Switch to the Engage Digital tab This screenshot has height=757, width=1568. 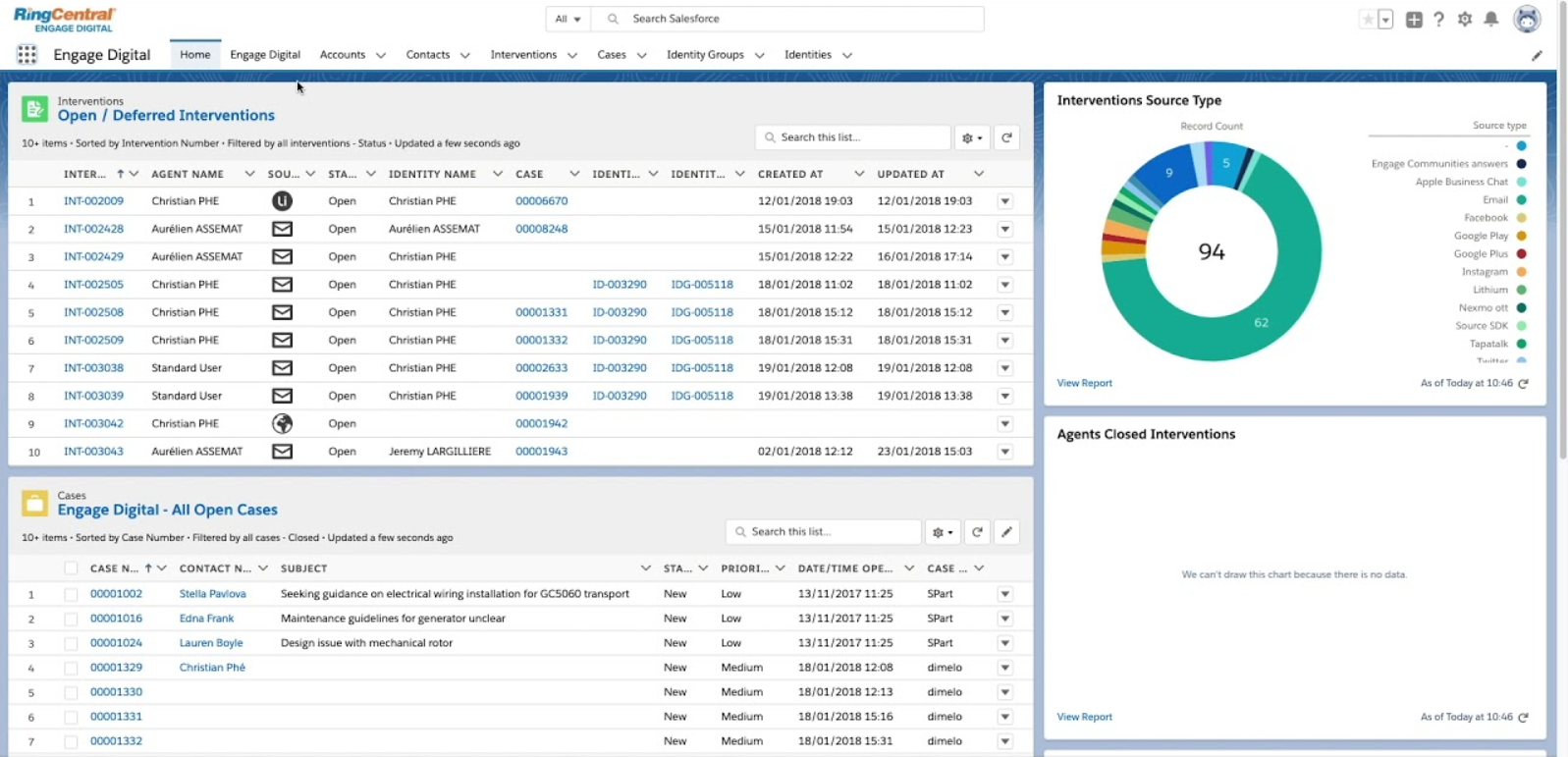(265, 55)
